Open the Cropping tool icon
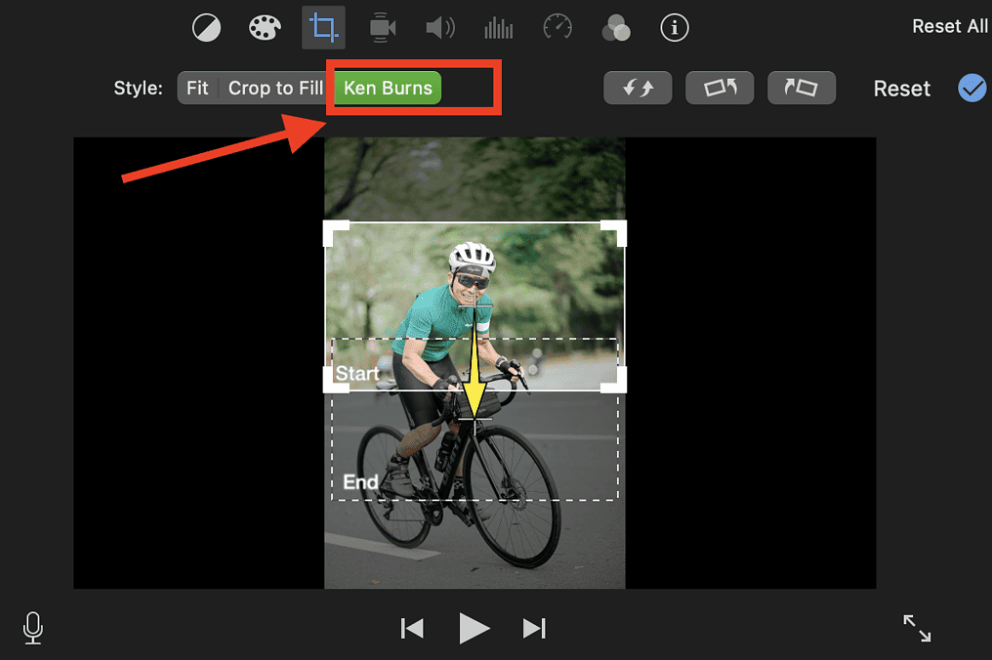Viewport: 992px width, 660px height. [x=323, y=27]
